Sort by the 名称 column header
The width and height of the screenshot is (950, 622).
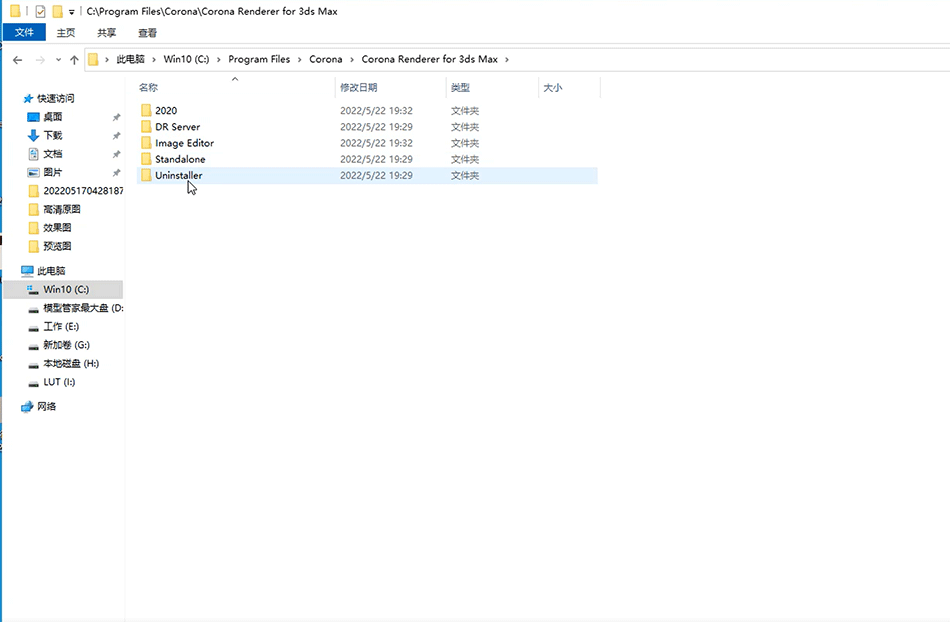(148, 88)
